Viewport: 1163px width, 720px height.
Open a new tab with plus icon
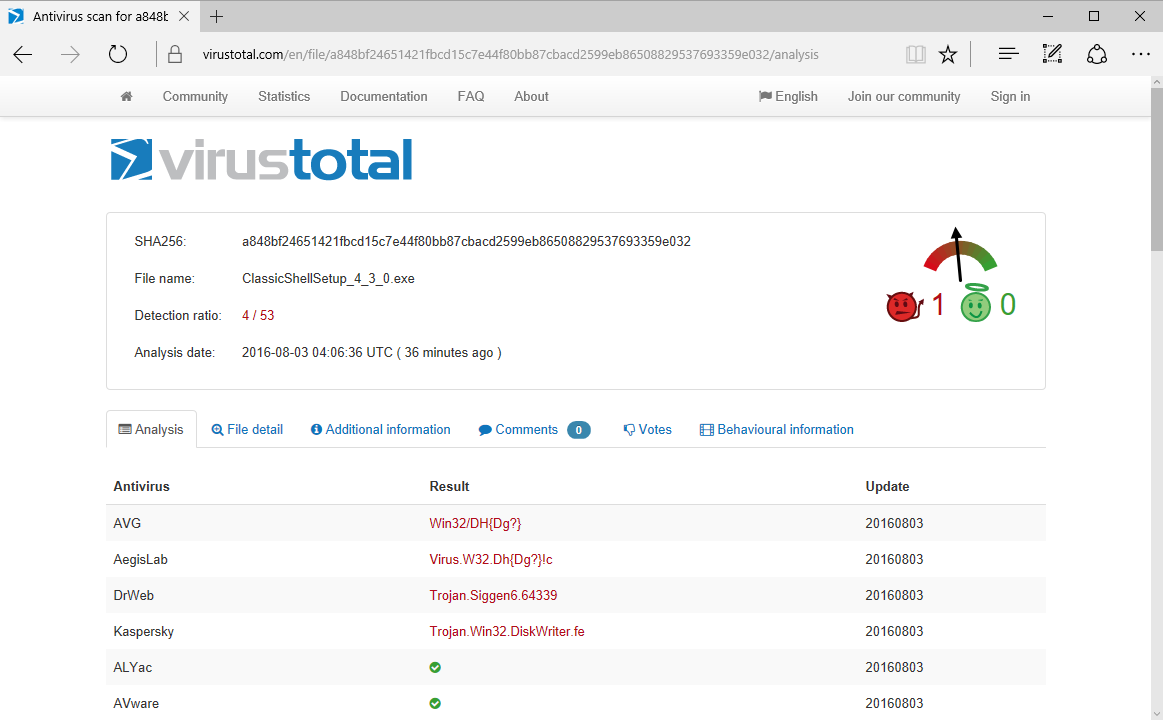(216, 16)
